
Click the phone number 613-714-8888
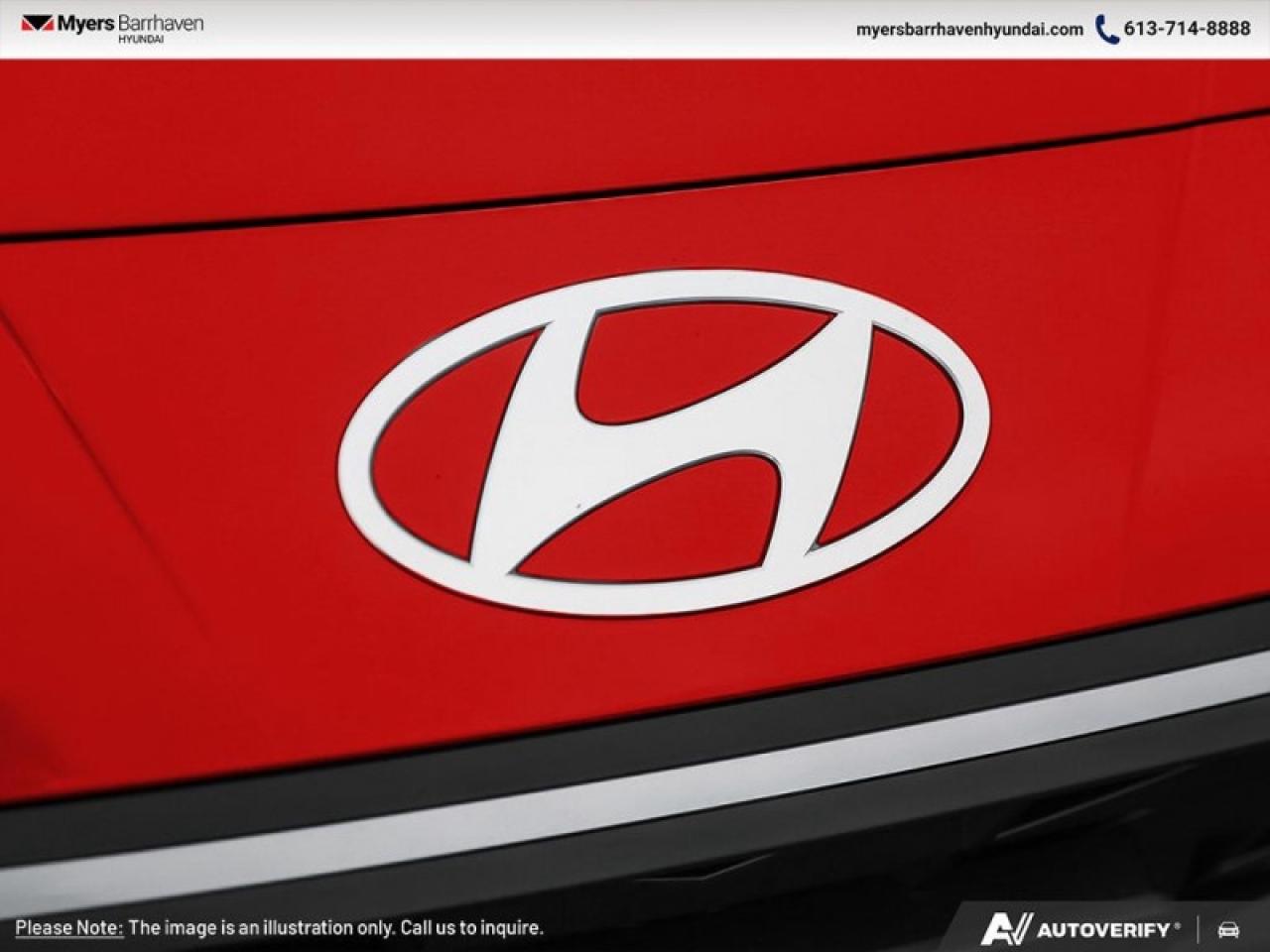point(1188,30)
